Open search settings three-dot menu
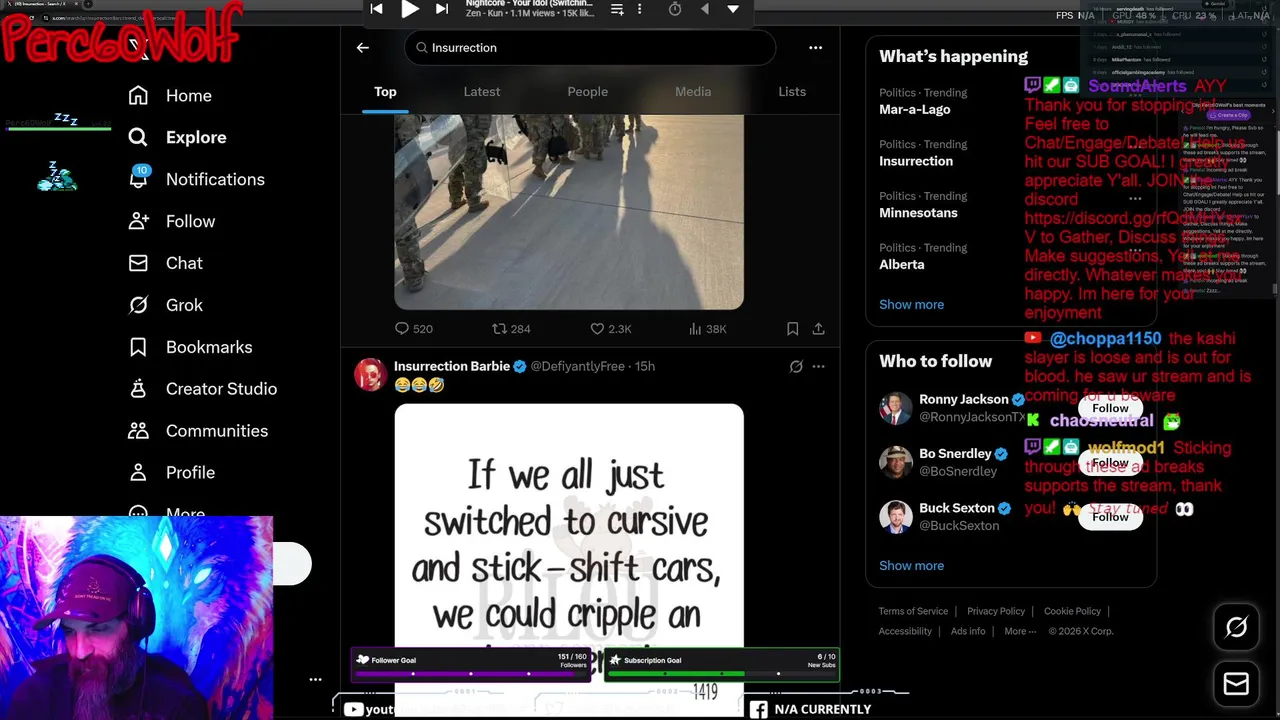 coord(815,47)
